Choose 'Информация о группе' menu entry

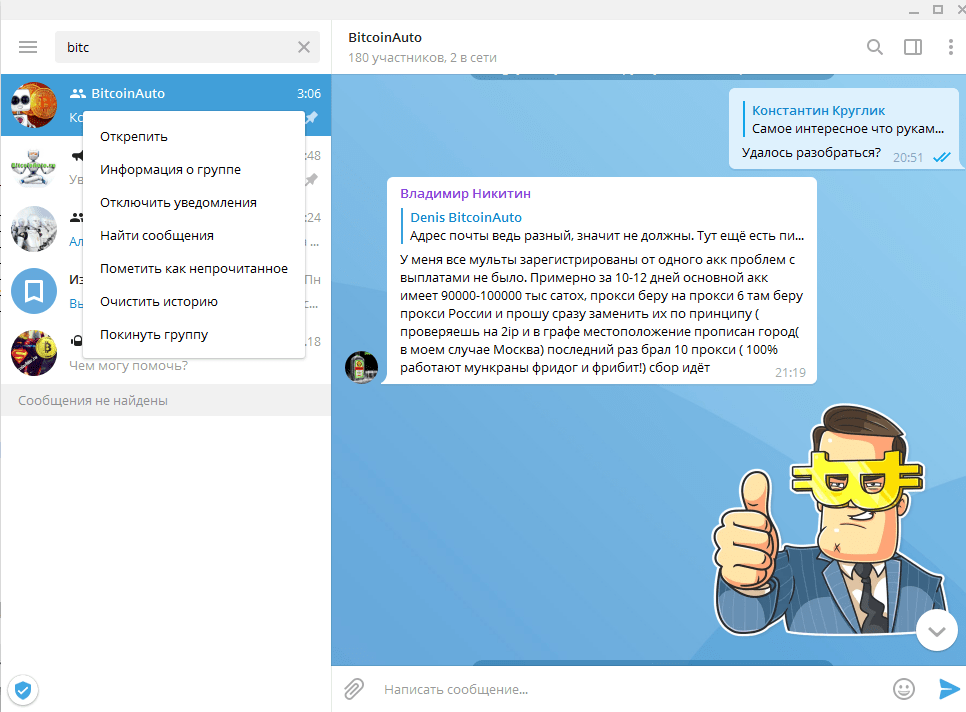194,170
